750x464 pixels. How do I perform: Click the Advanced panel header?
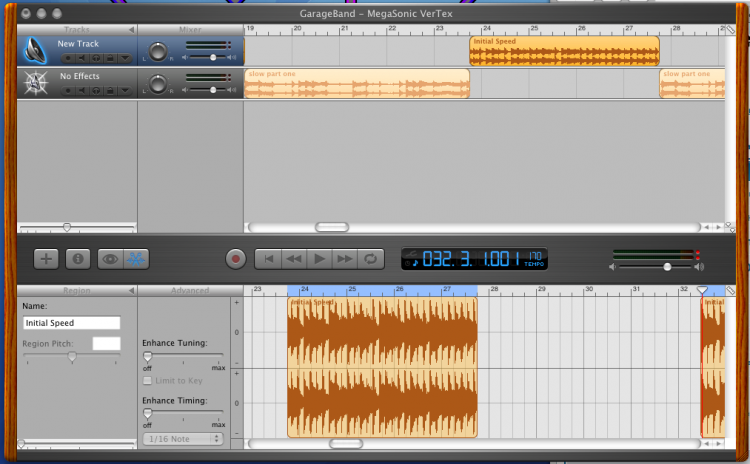pyautogui.click(x=190, y=290)
